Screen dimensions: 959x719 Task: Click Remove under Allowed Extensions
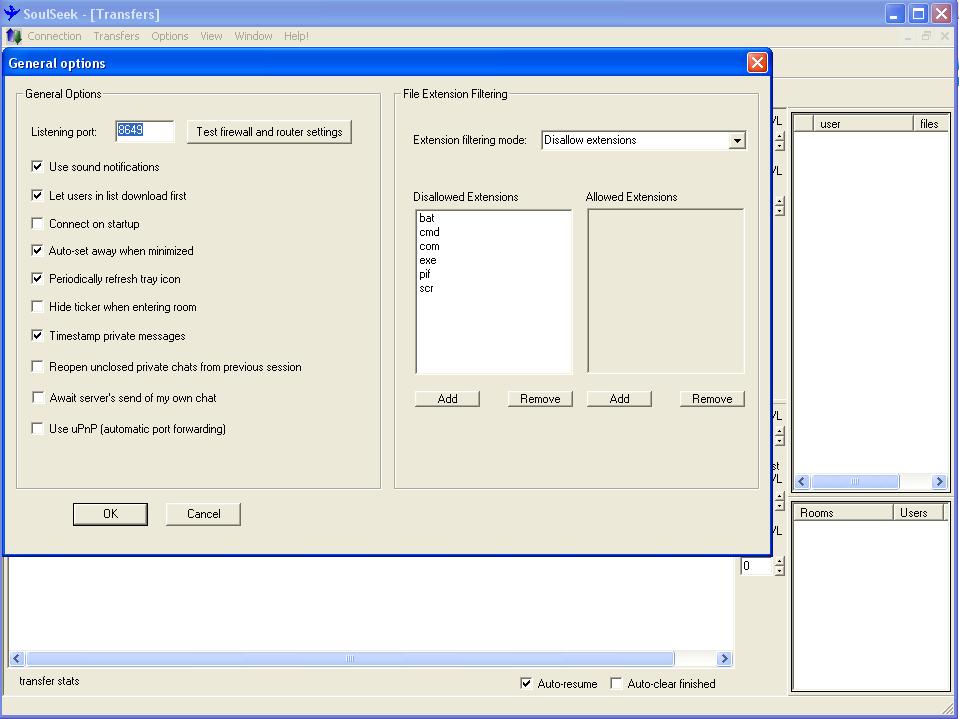[x=712, y=399]
